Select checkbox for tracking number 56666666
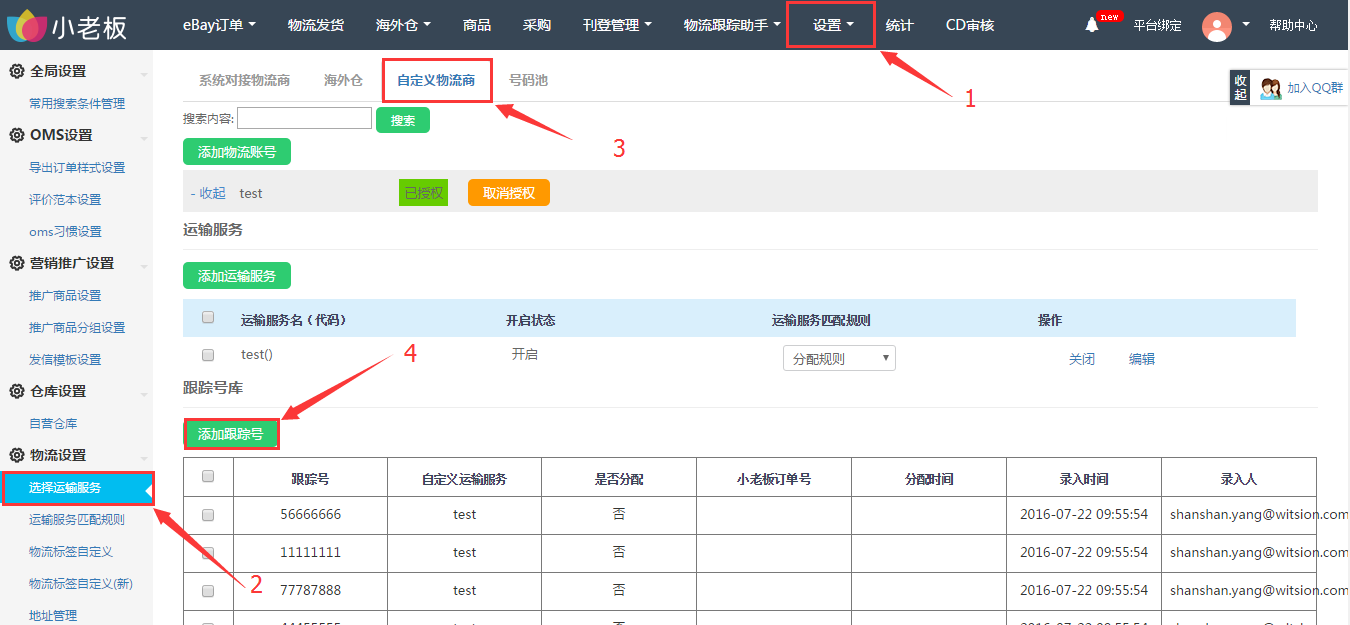This screenshot has height=625, width=1350. click(208, 515)
